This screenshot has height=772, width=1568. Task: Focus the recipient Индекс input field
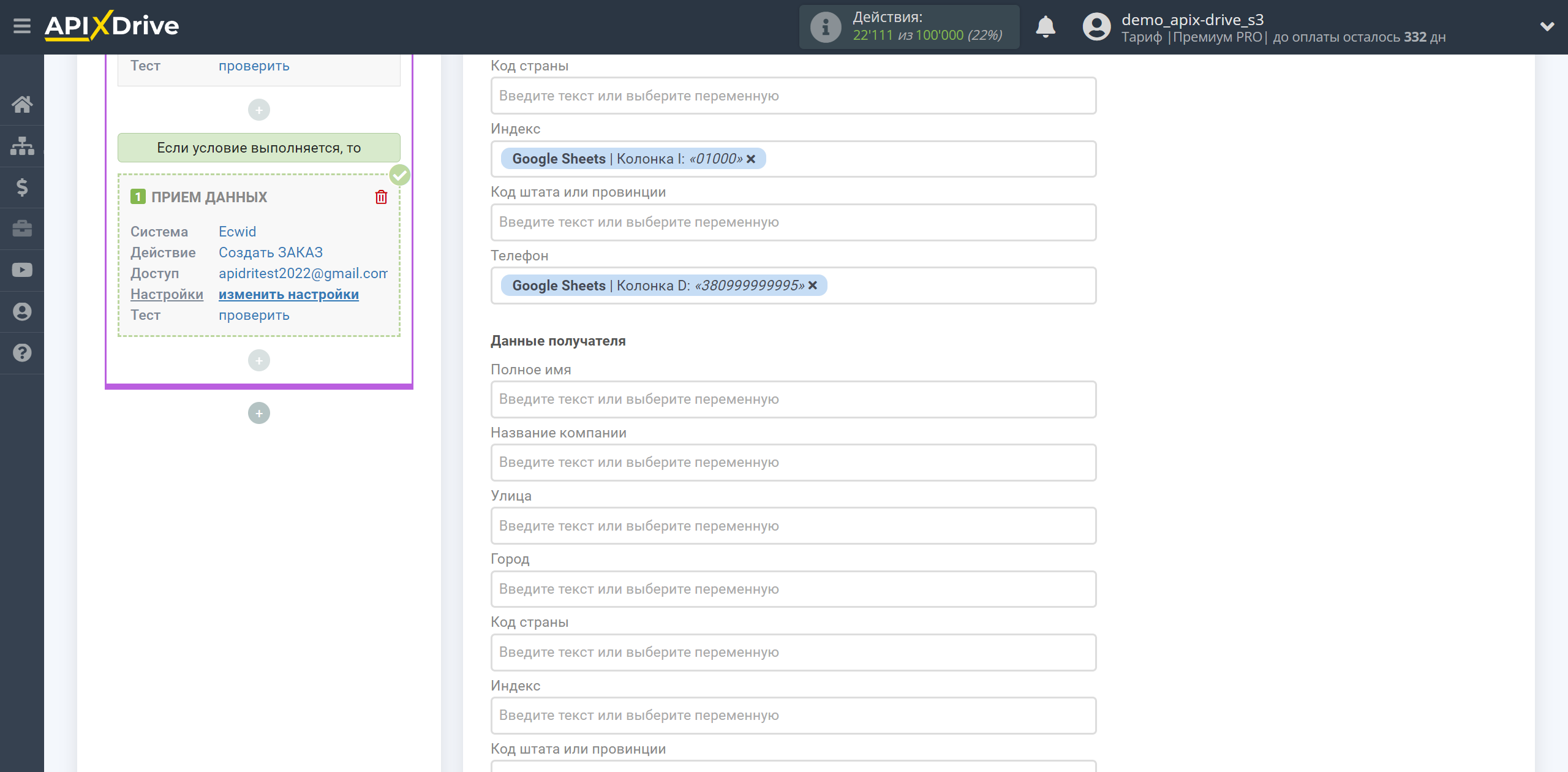point(793,715)
